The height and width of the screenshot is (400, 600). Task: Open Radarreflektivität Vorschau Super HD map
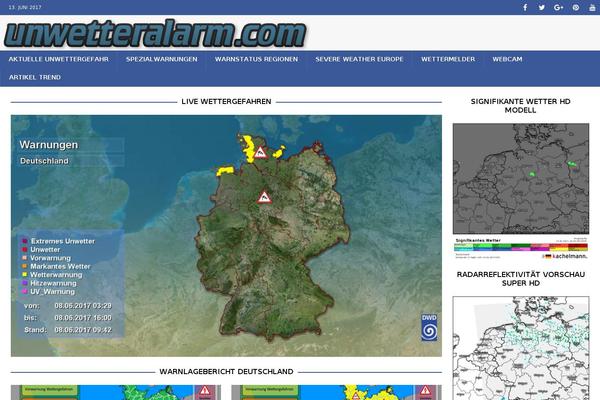[x=521, y=348]
